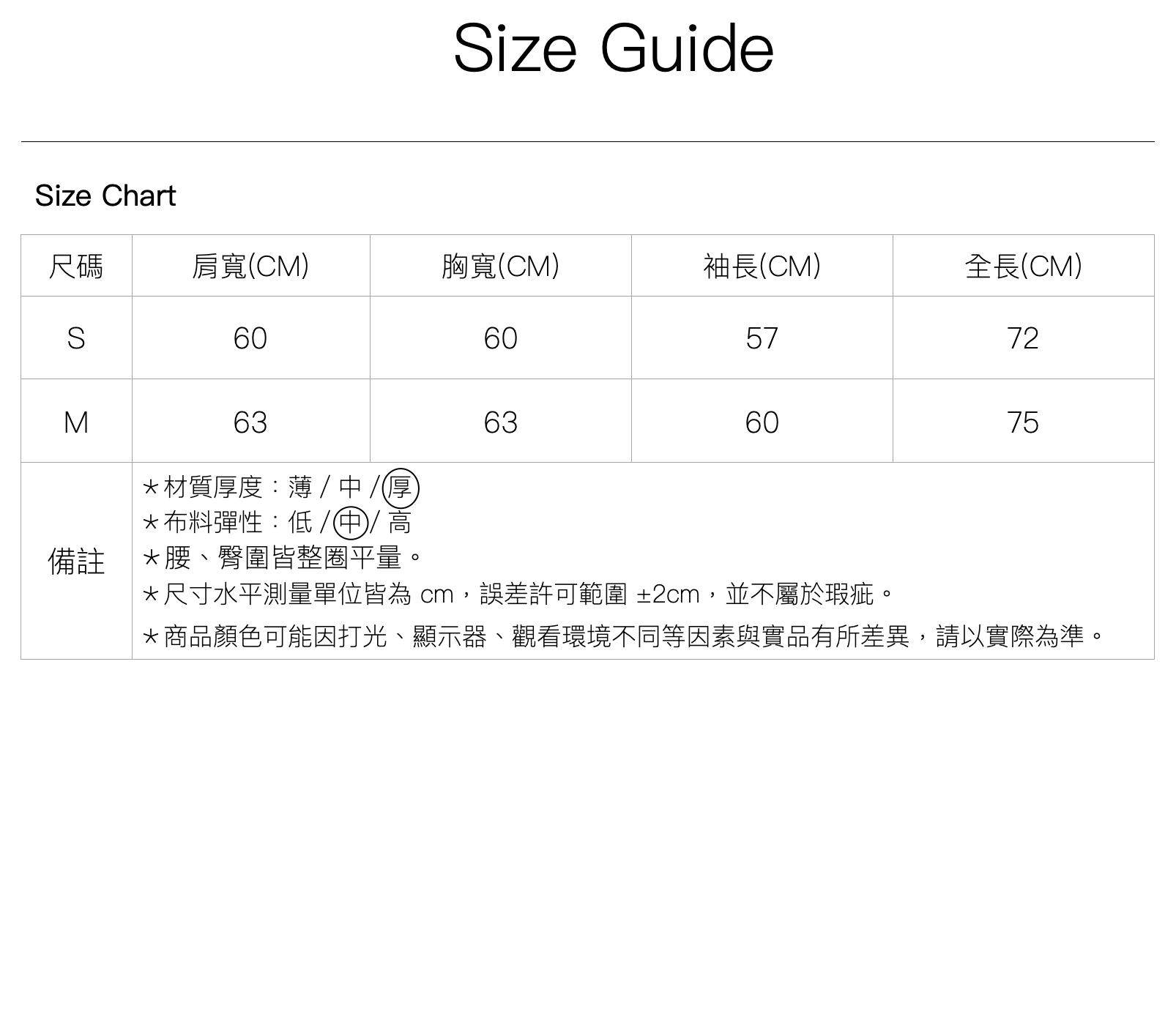Click size M sleeve length value 60

pos(762,422)
